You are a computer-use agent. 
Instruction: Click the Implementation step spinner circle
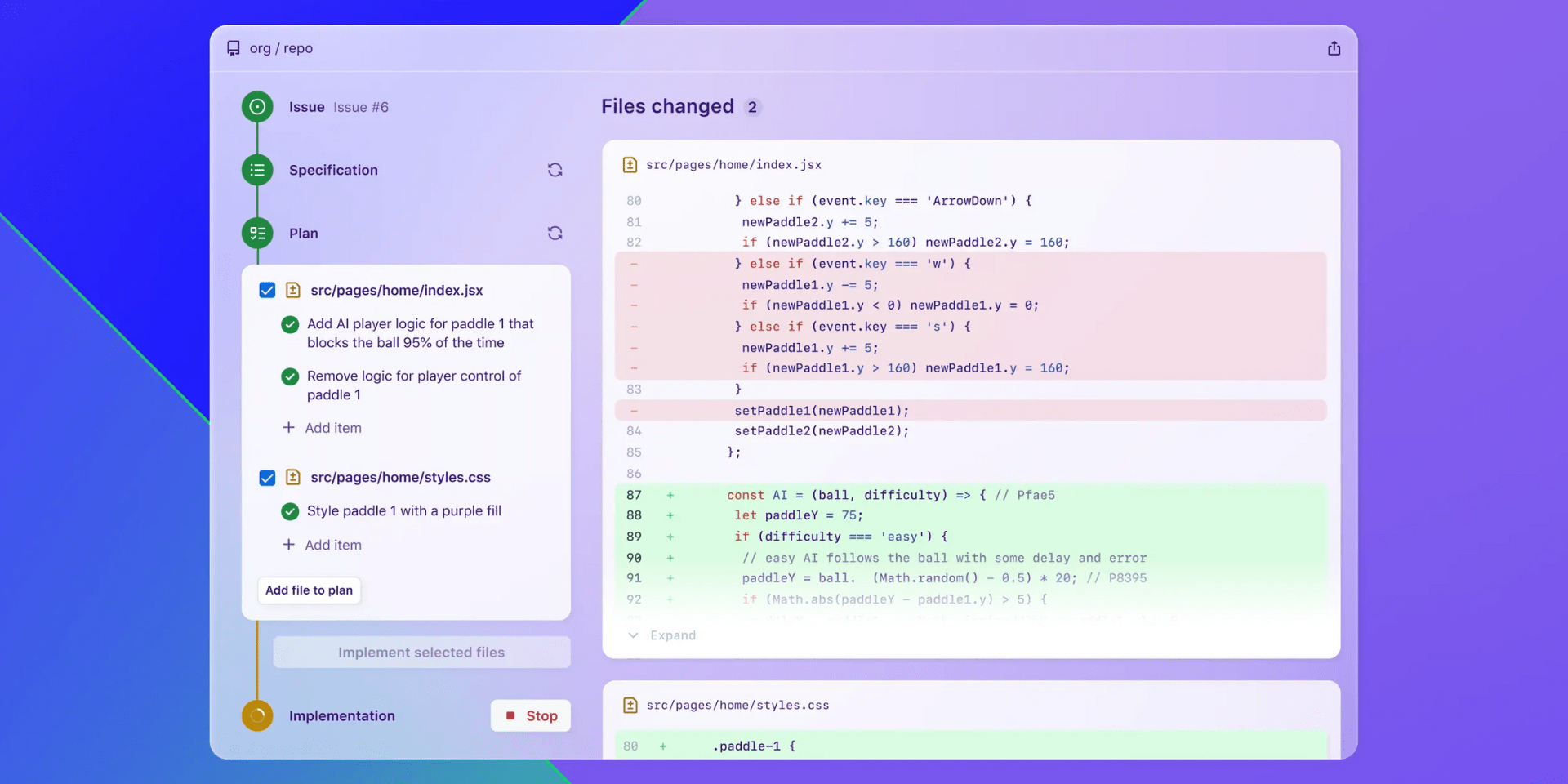point(256,715)
